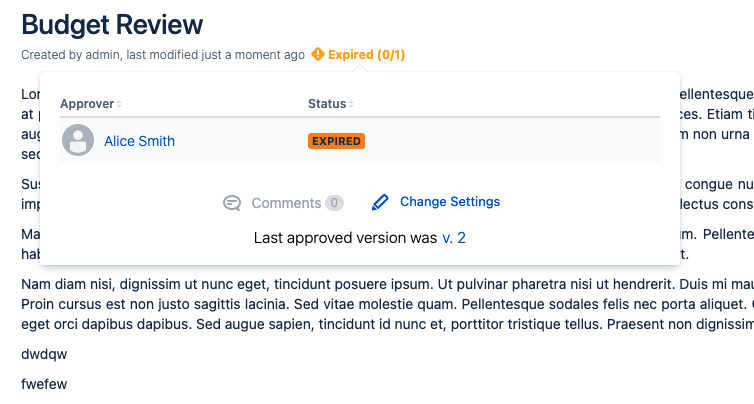Sort by the Approver column header
754x404 pixels.
(87, 104)
